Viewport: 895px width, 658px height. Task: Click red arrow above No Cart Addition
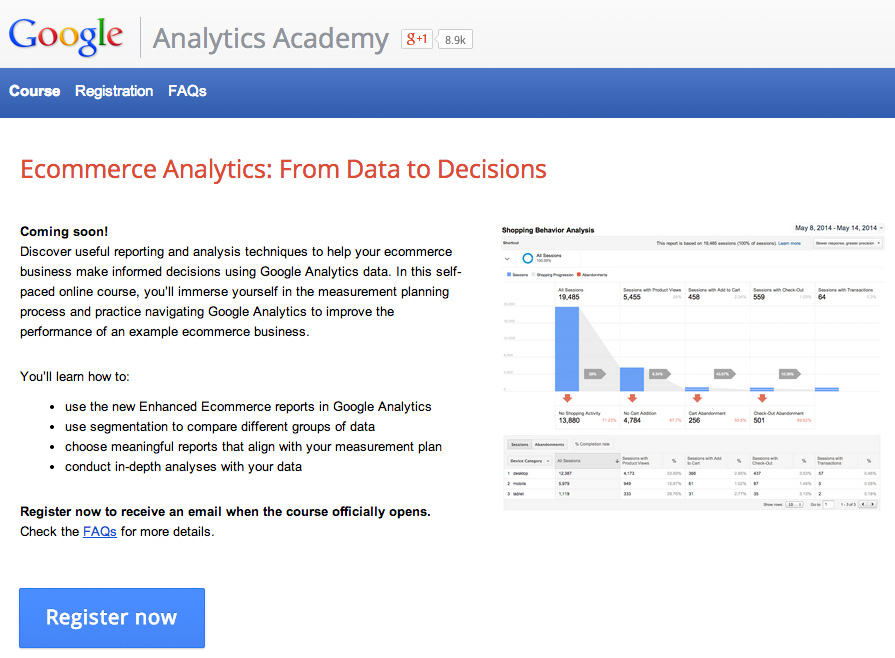(x=632, y=399)
